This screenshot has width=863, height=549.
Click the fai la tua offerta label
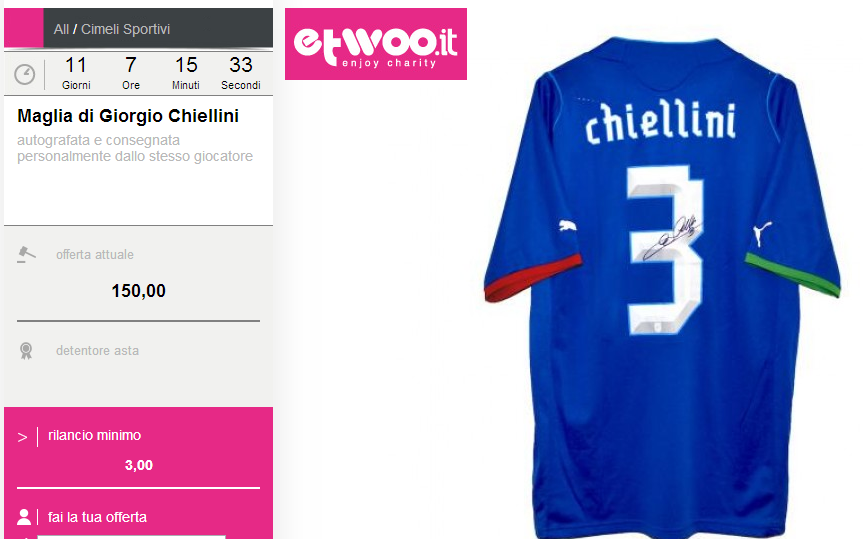(x=97, y=517)
